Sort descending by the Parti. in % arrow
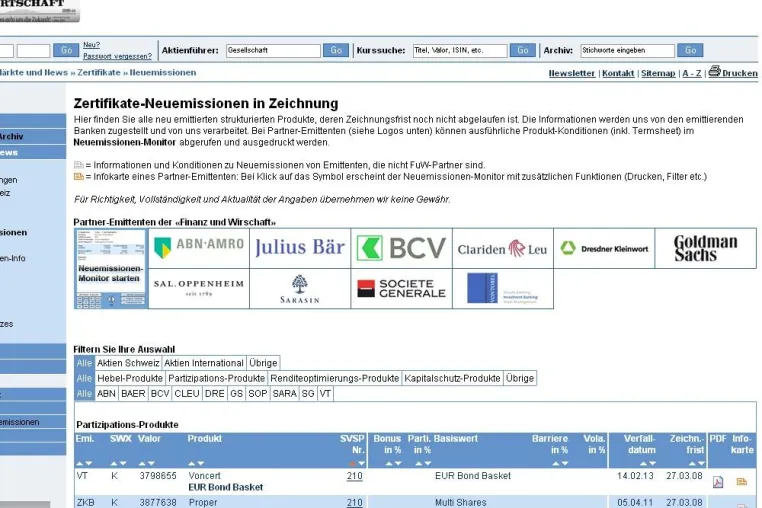762x508 pixels. point(428,463)
